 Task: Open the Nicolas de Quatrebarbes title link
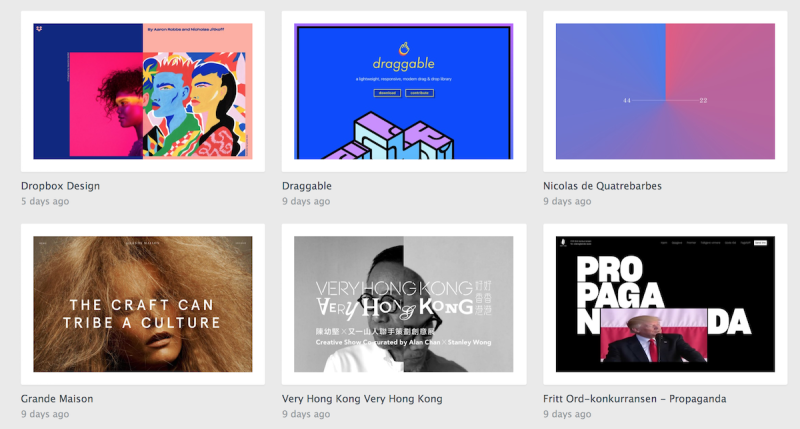point(602,186)
